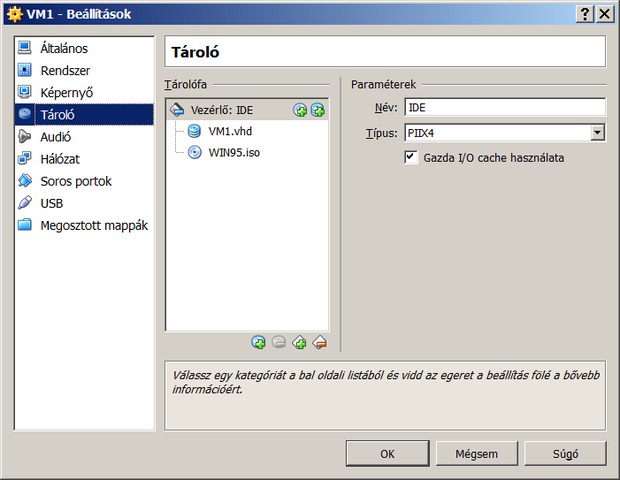
Task: Open the USB settings category
Action: pyautogui.click(x=84, y=203)
